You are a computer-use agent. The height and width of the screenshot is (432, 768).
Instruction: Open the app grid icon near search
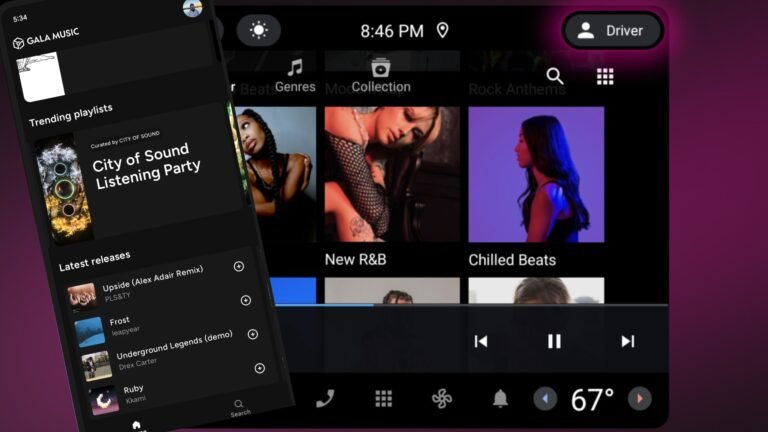605,76
